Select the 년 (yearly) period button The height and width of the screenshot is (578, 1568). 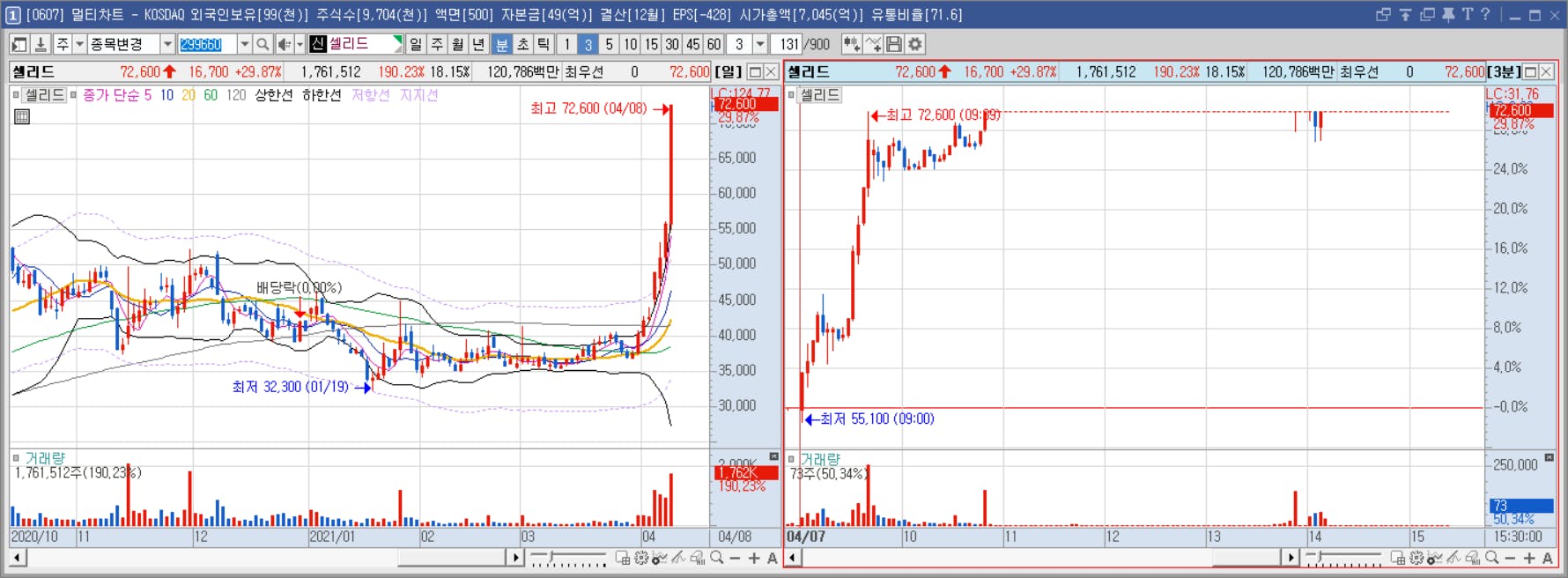[478, 44]
